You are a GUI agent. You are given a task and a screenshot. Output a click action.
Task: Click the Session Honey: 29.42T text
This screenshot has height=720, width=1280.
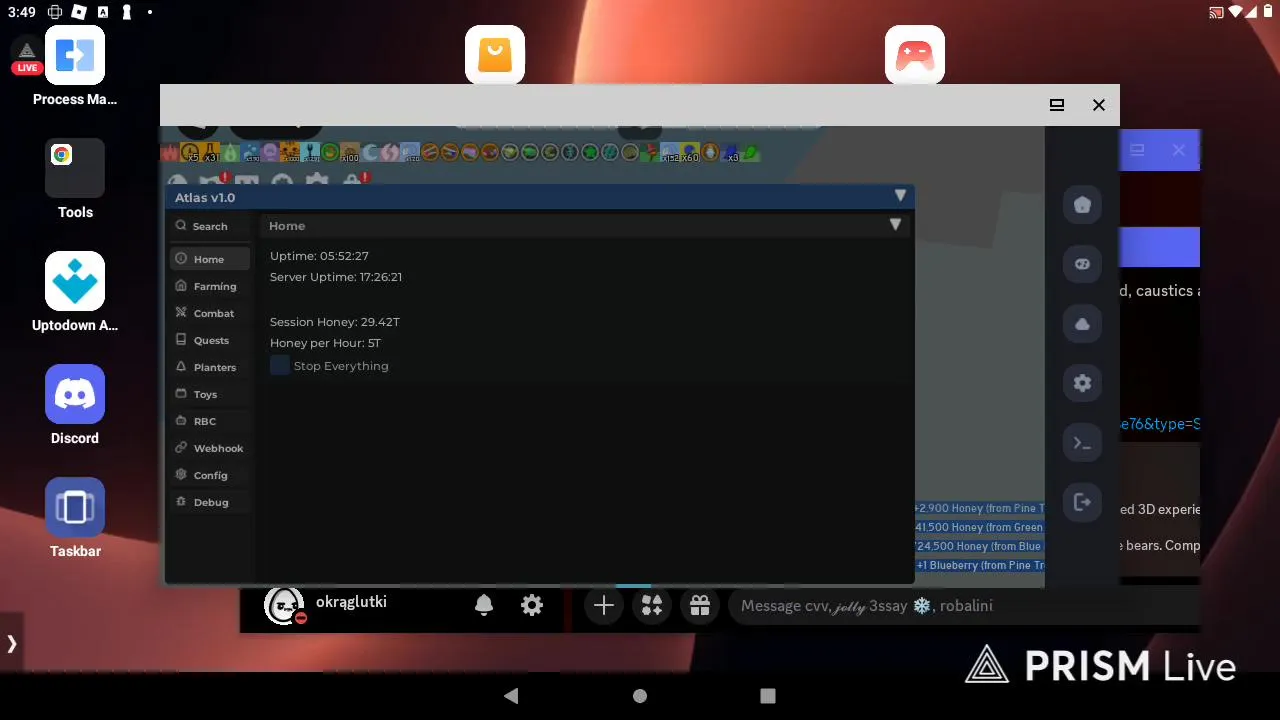click(334, 322)
